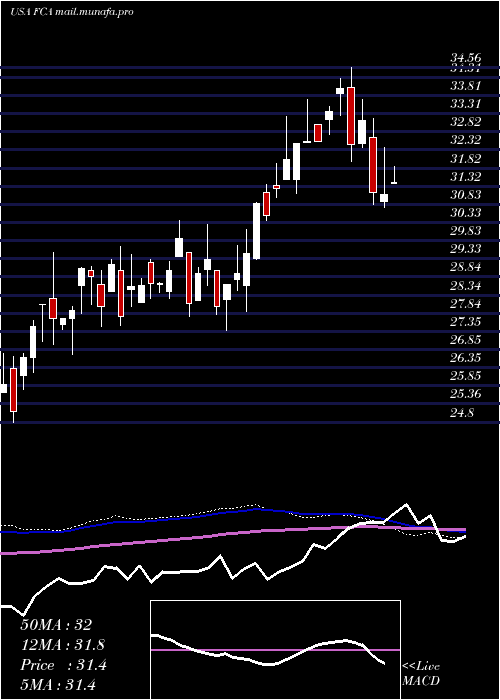This screenshot has height=700, width=500.
Task: Click the 33.31 price label
Action: [466, 104]
